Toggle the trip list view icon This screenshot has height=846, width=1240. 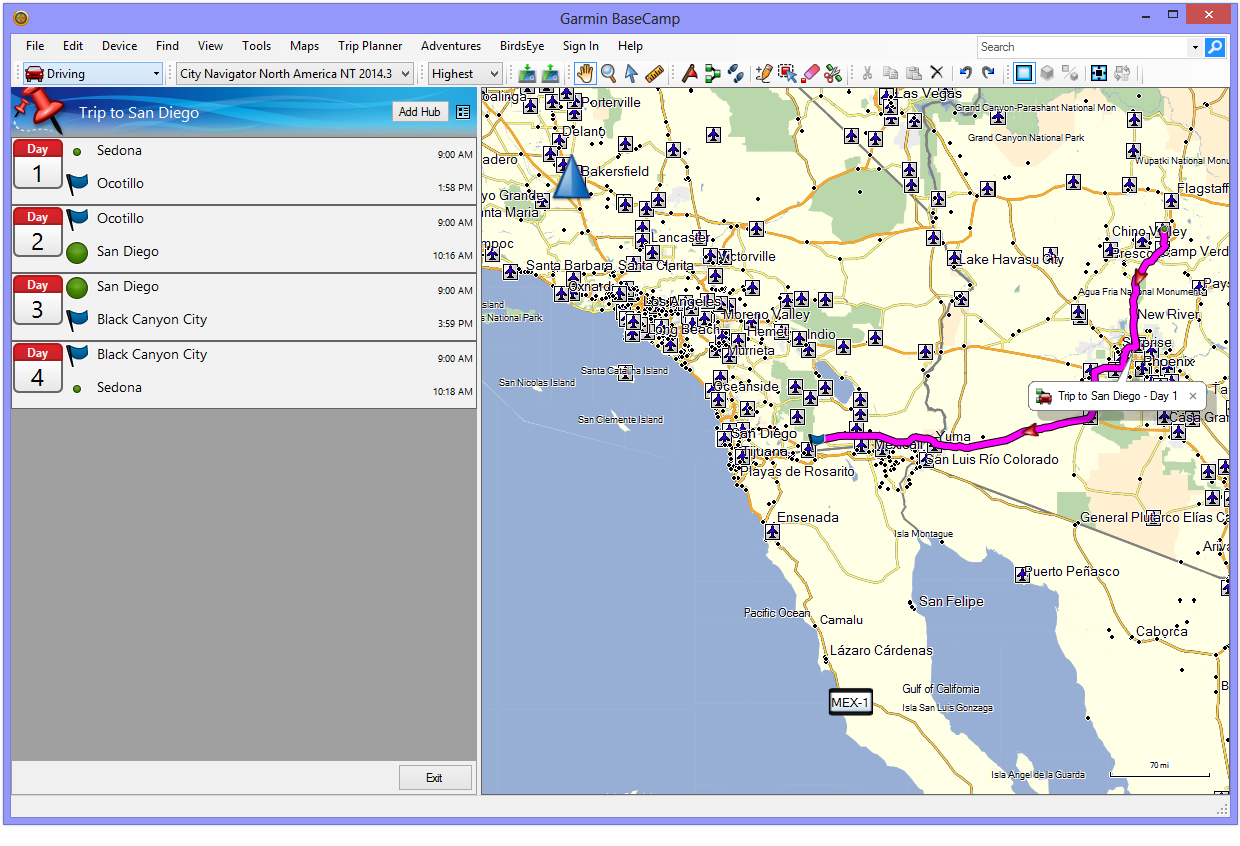pyautogui.click(x=462, y=112)
